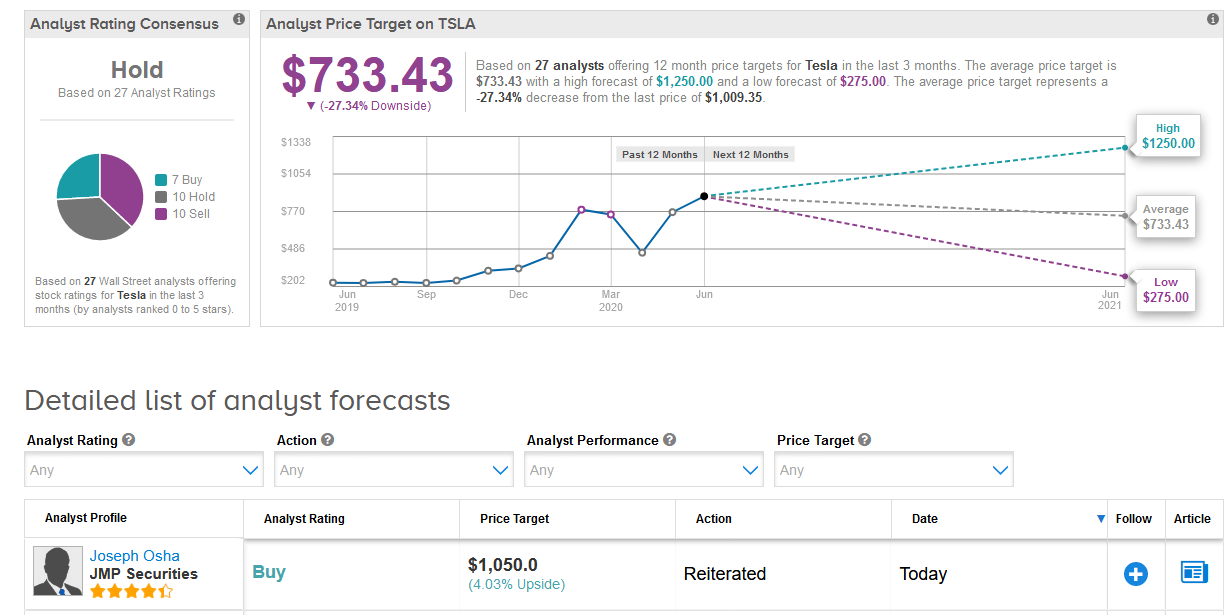Select the Next 12 Months chart label
Image resolution: width=1230 pixels, height=615 pixels.
coord(751,154)
